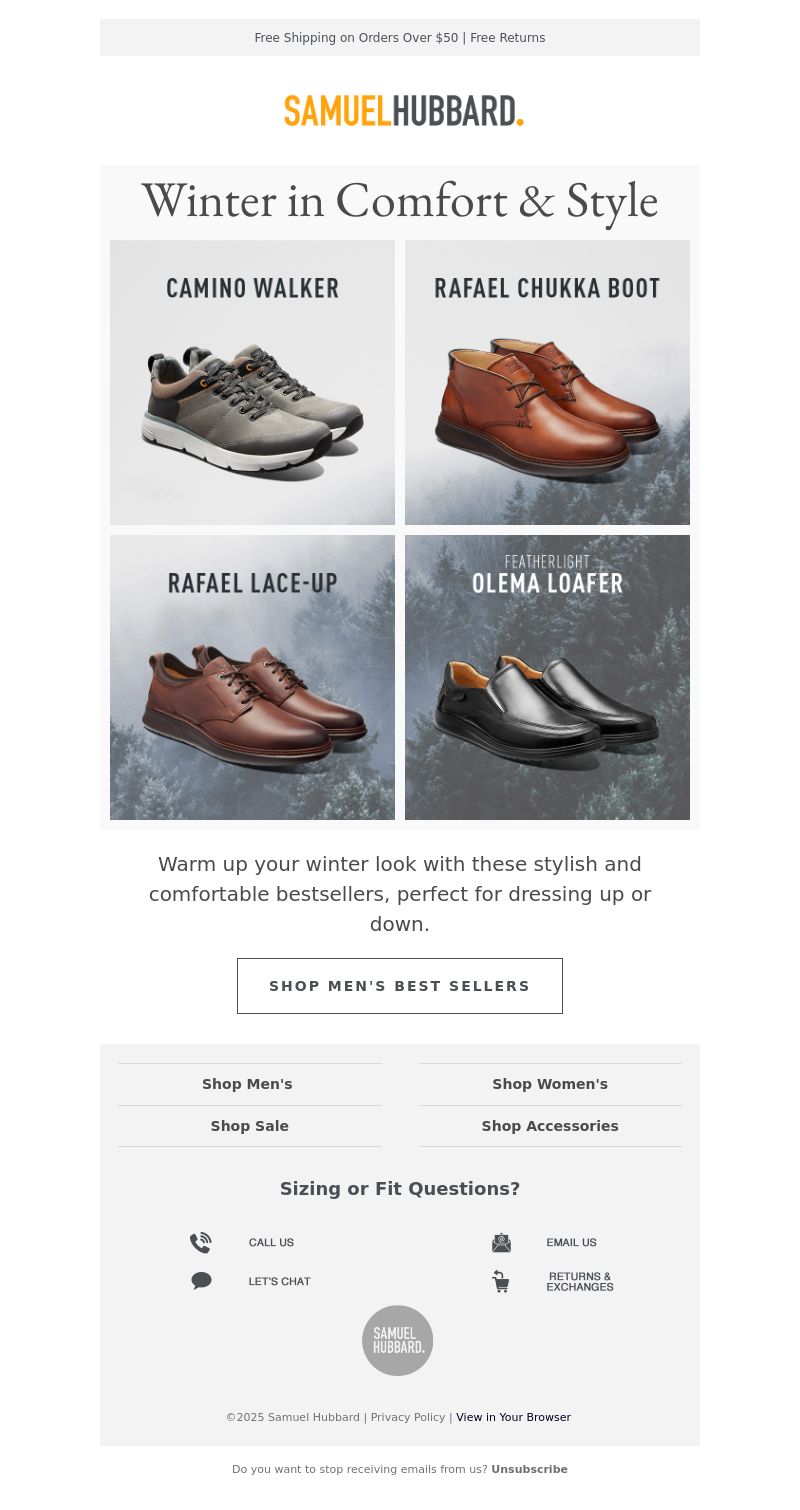This screenshot has width=800, height=1510.
Task: Open the Shop Accessories link
Action: click(x=550, y=1126)
